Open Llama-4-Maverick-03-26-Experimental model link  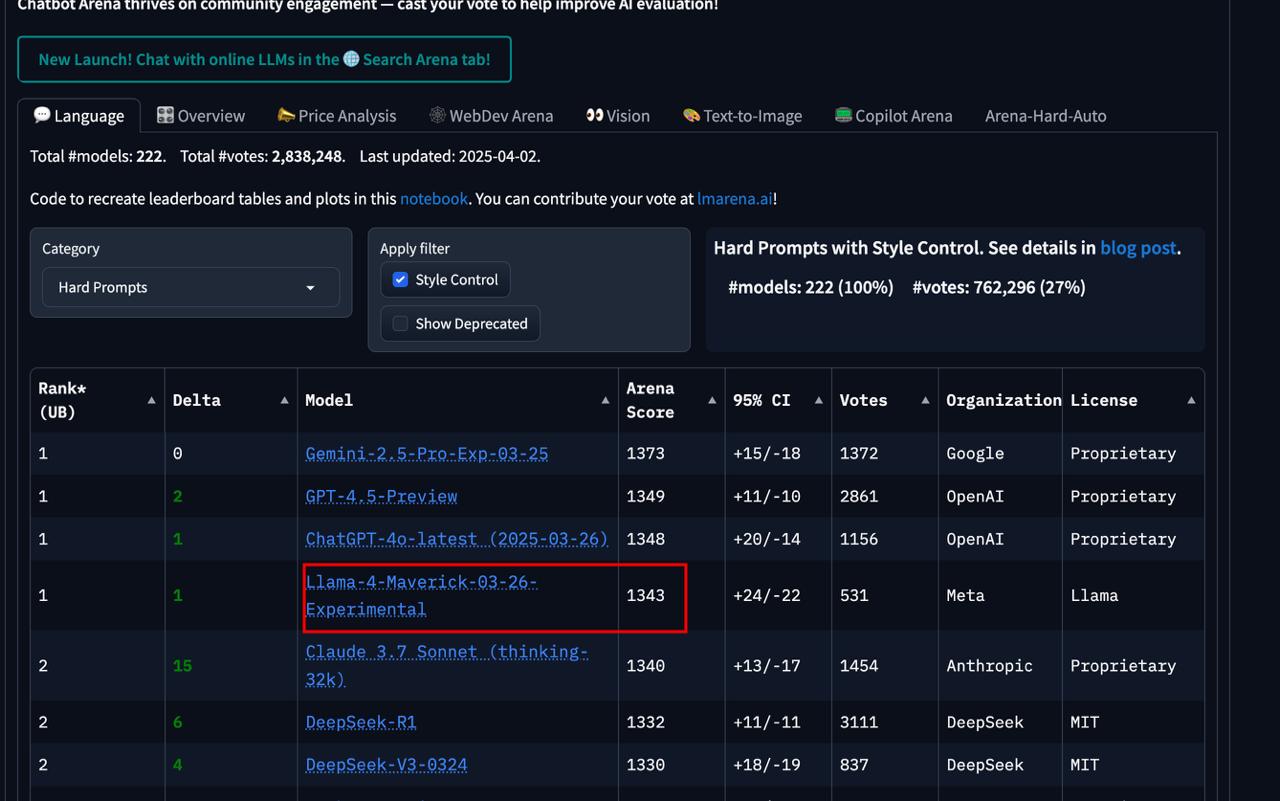point(421,595)
